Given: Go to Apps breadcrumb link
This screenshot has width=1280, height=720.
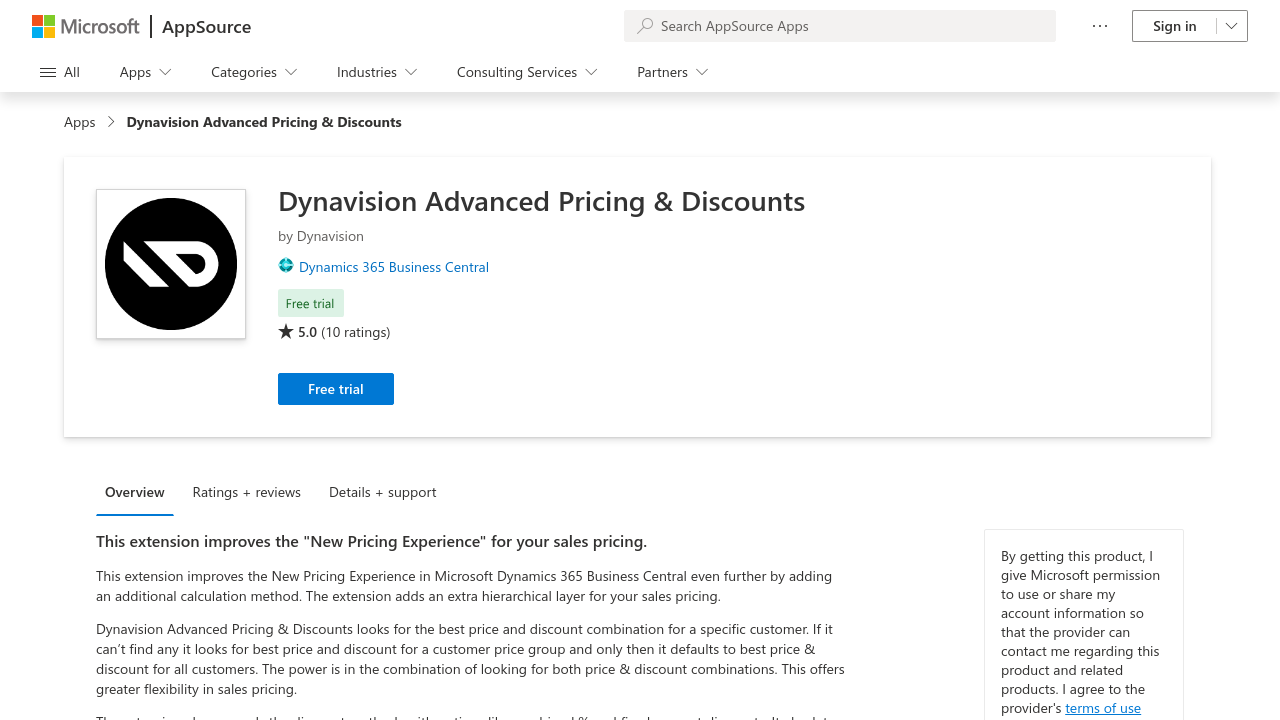Looking at the screenshot, I should (x=80, y=122).
